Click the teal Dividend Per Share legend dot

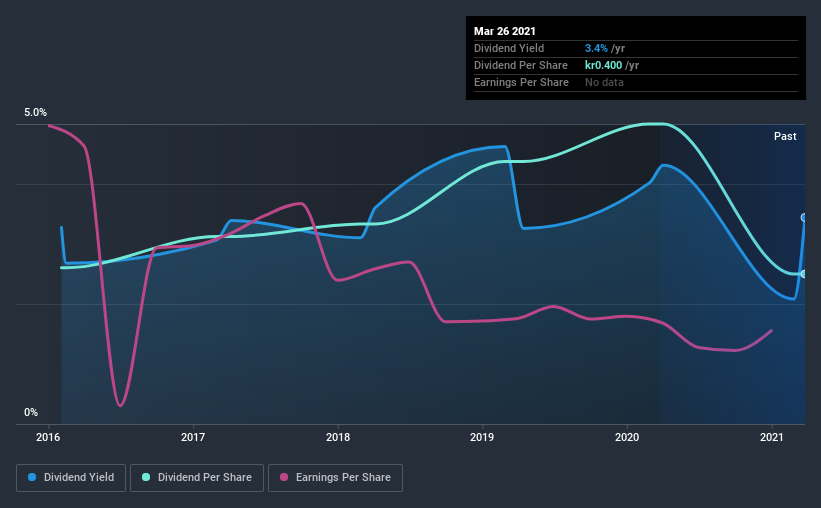[146, 477]
